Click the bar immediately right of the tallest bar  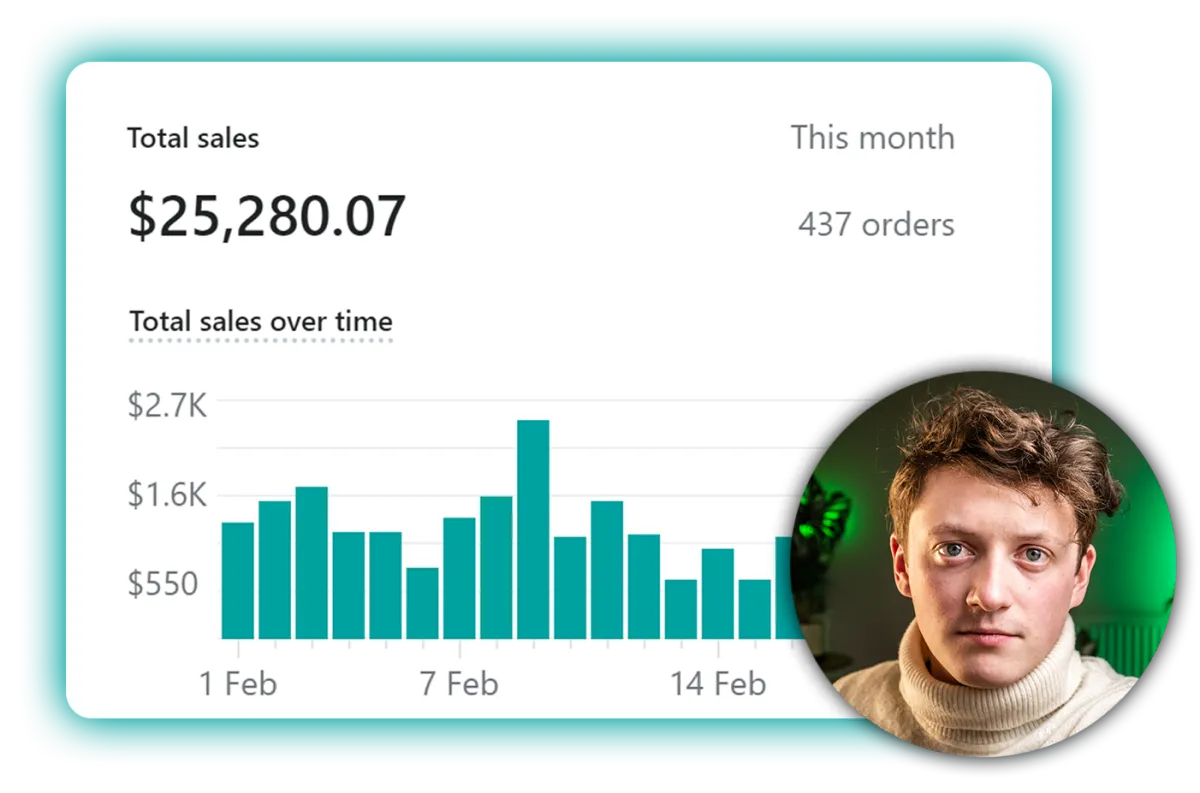[570, 587]
